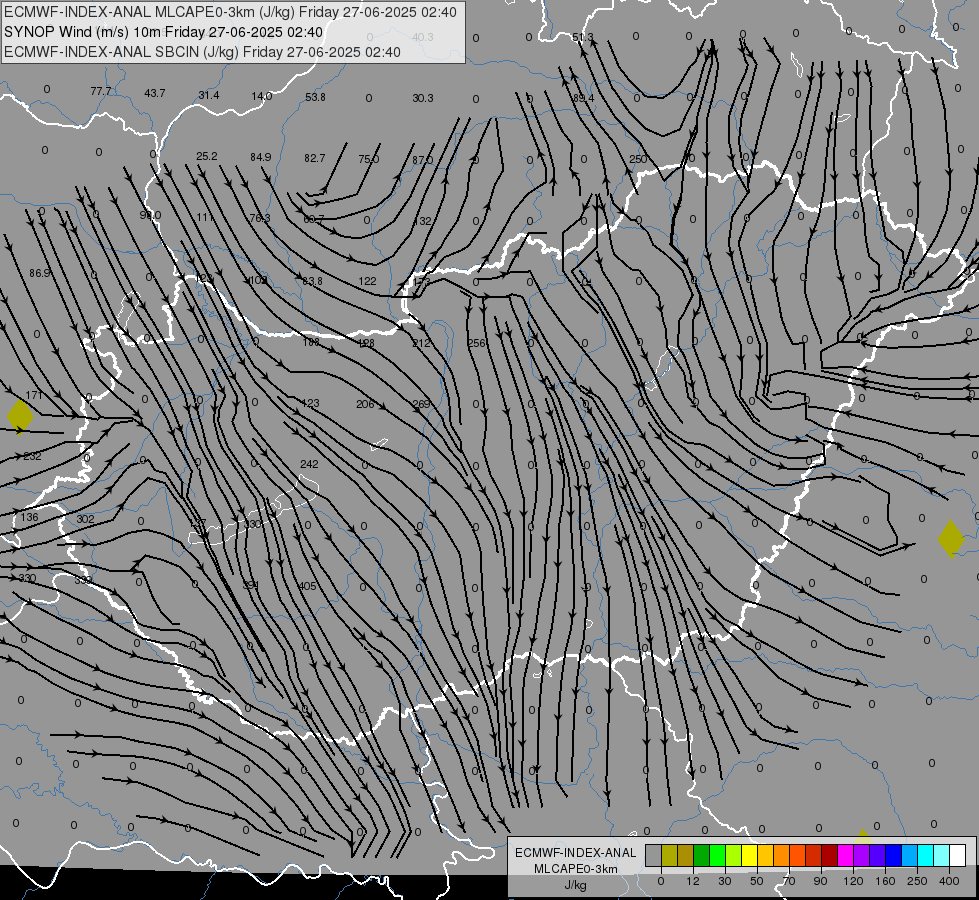Click the MLCAPE0-3km title line in the header
The image size is (979, 900).
230,12
